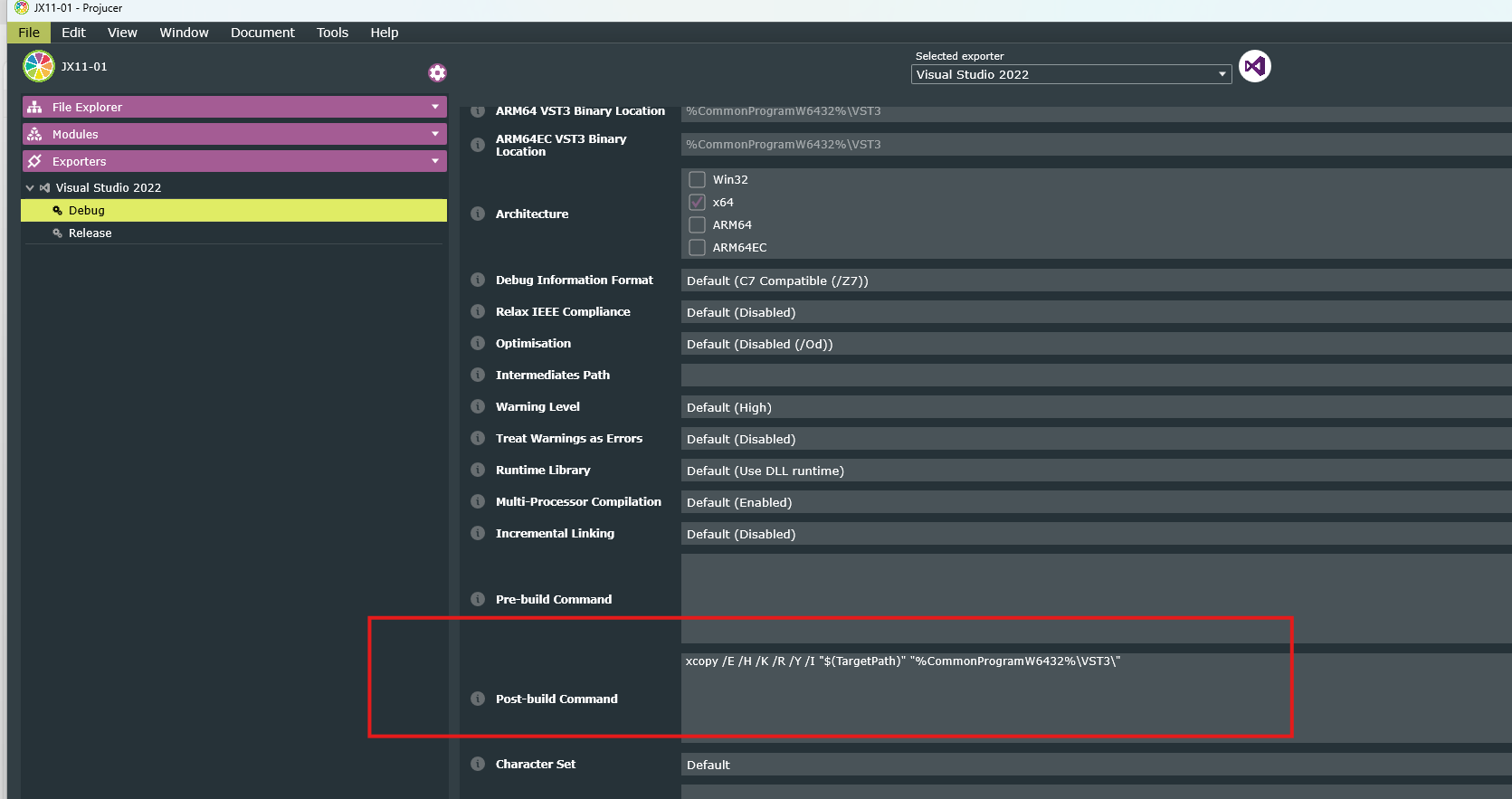Click the ARM64 VST3 Binary Location field
This screenshot has width=1512, height=799.
(1097, 112)
